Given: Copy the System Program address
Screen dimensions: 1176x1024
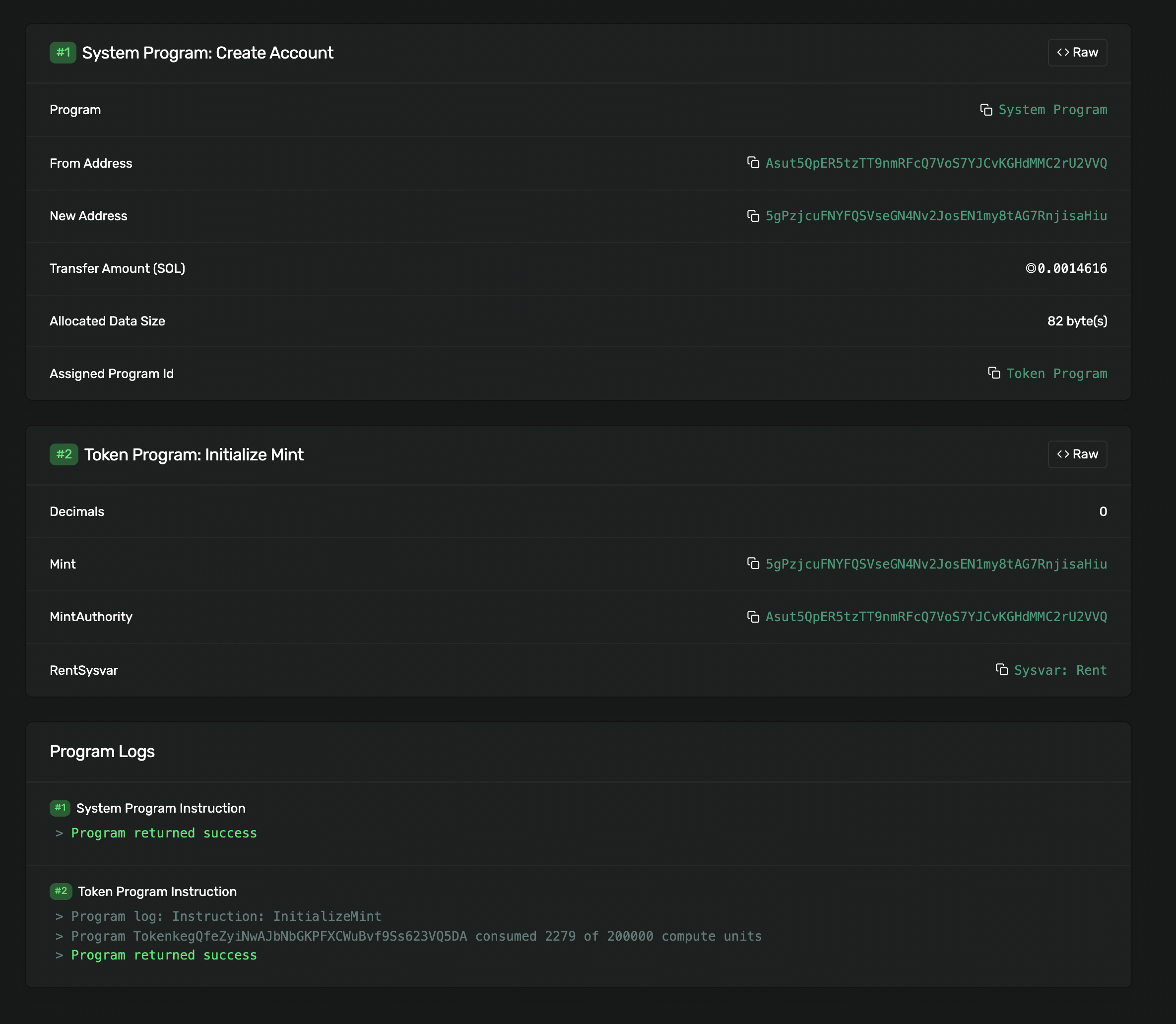Looking at the screenshot, I should (986, 110).
